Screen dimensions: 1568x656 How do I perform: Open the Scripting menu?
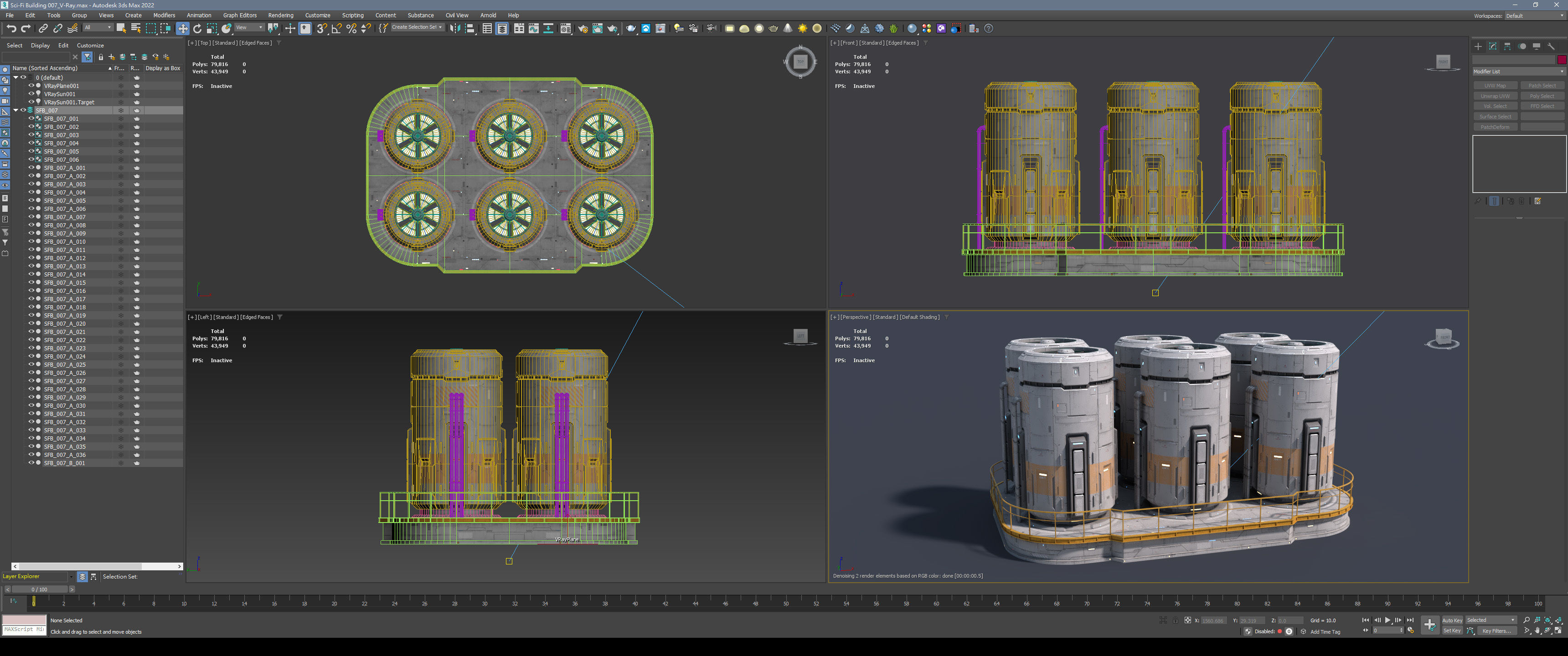click(x=352, y=15)
